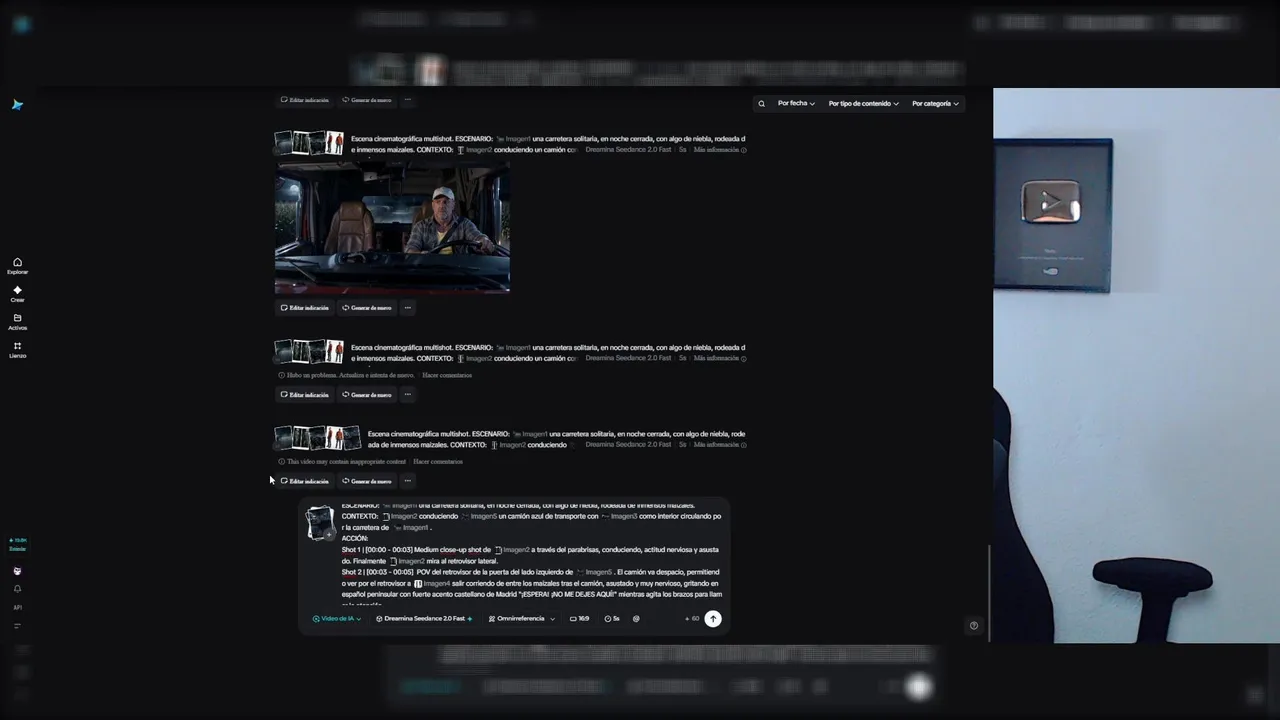Click Generar de nuevo under the truck driver video
This screenshot has height=720, width=1280.
366,308
